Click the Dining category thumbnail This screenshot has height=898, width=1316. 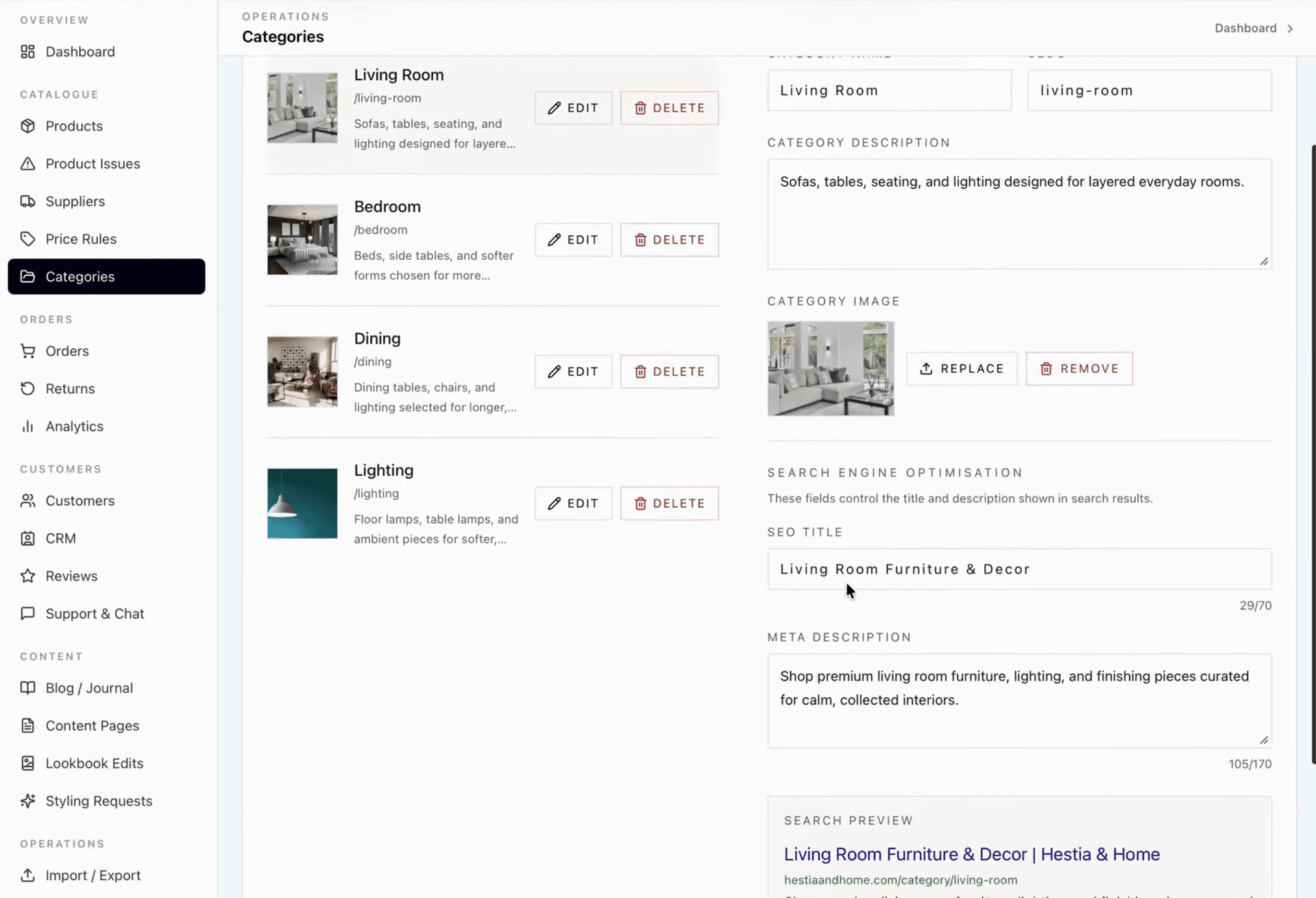(x=302, y=372)
